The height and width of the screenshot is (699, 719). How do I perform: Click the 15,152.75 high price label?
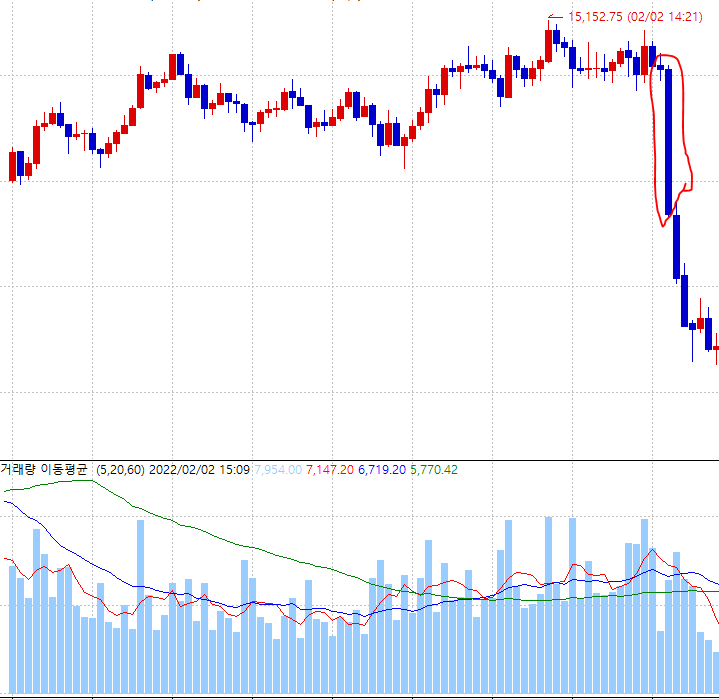click(595, 16)
